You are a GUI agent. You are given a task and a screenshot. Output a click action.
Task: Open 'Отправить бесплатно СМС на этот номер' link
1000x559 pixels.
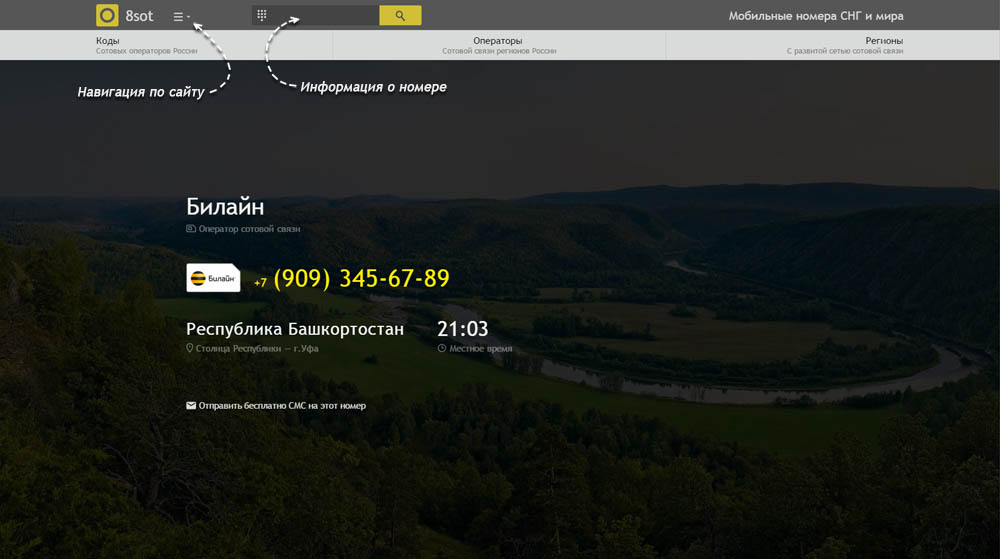[x=282, y=405]
